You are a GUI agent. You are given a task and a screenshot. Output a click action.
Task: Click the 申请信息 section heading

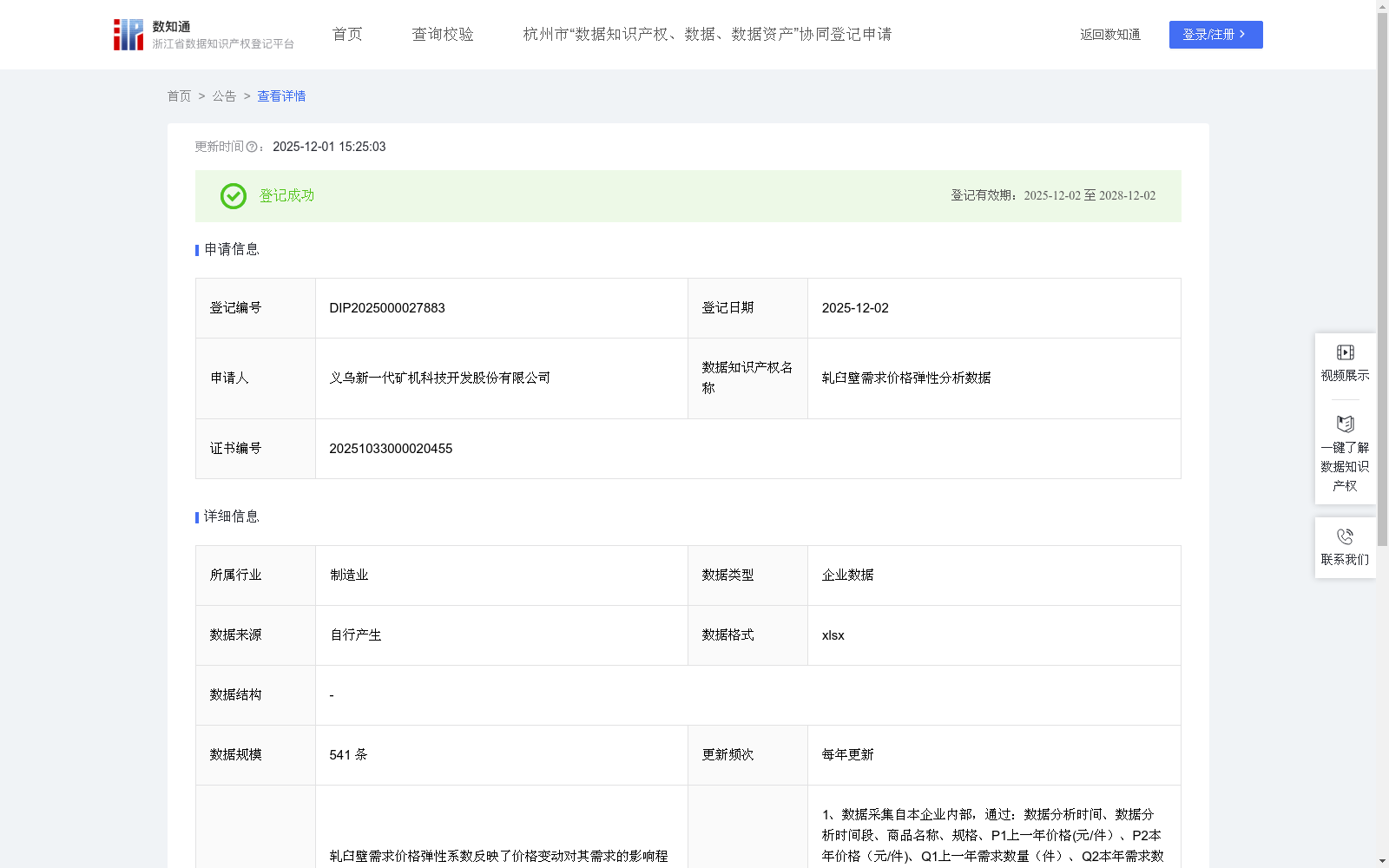click(x=232, y=250)
